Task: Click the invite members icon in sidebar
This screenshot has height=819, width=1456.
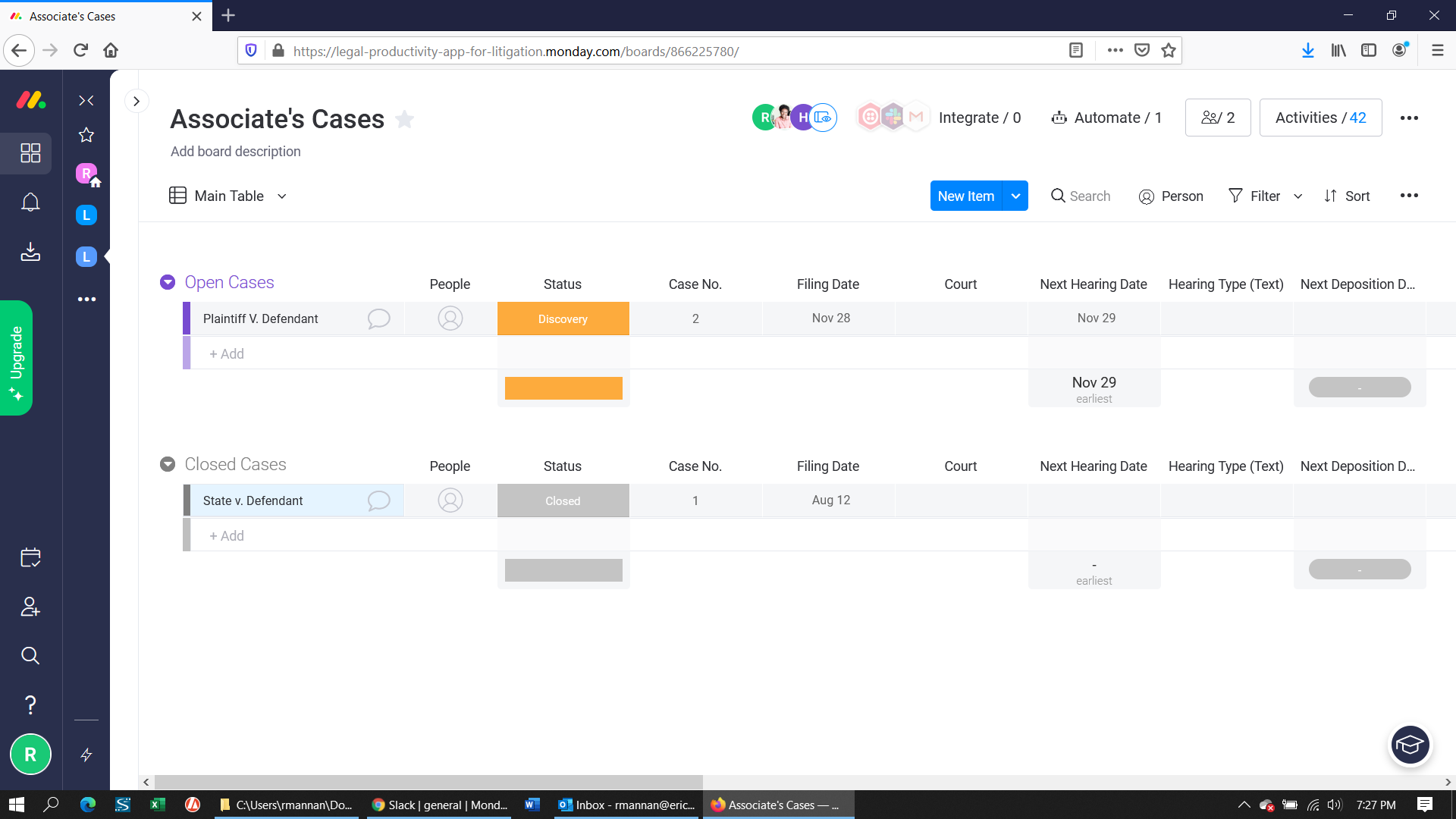Action: (30, 607)
